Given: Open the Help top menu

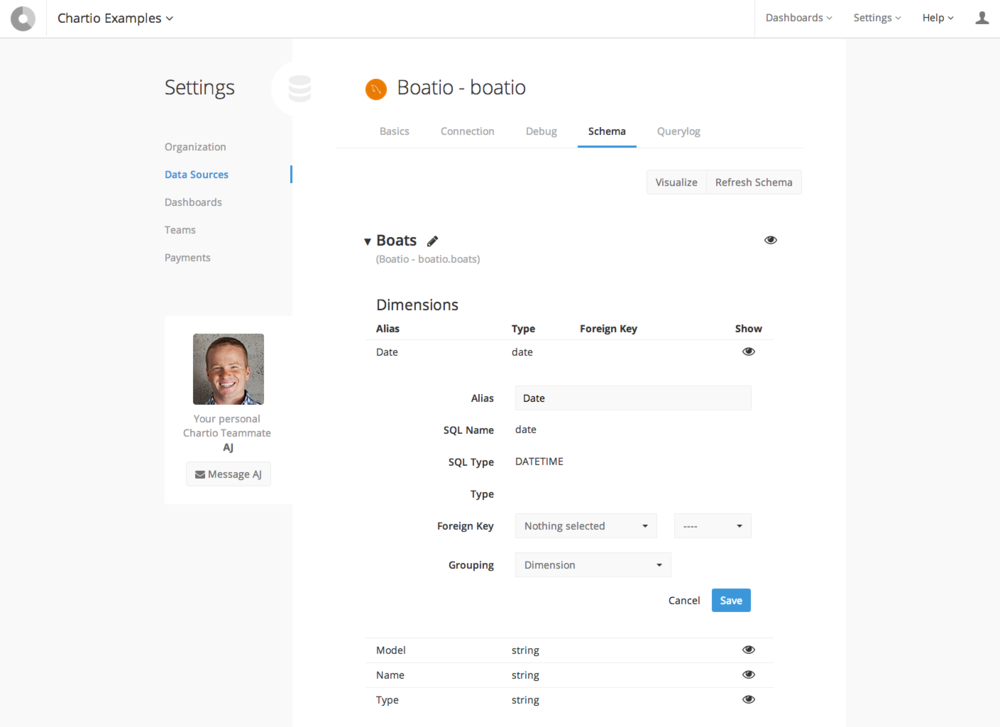Looking at the screenshot, I should click(938, 18).
